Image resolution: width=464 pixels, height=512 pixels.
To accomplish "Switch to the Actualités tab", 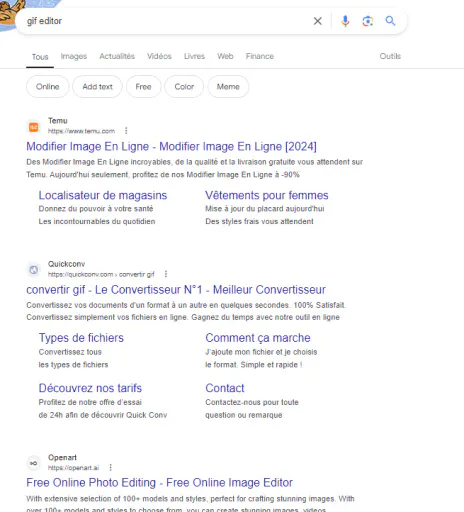I will (x=117, y=56).
